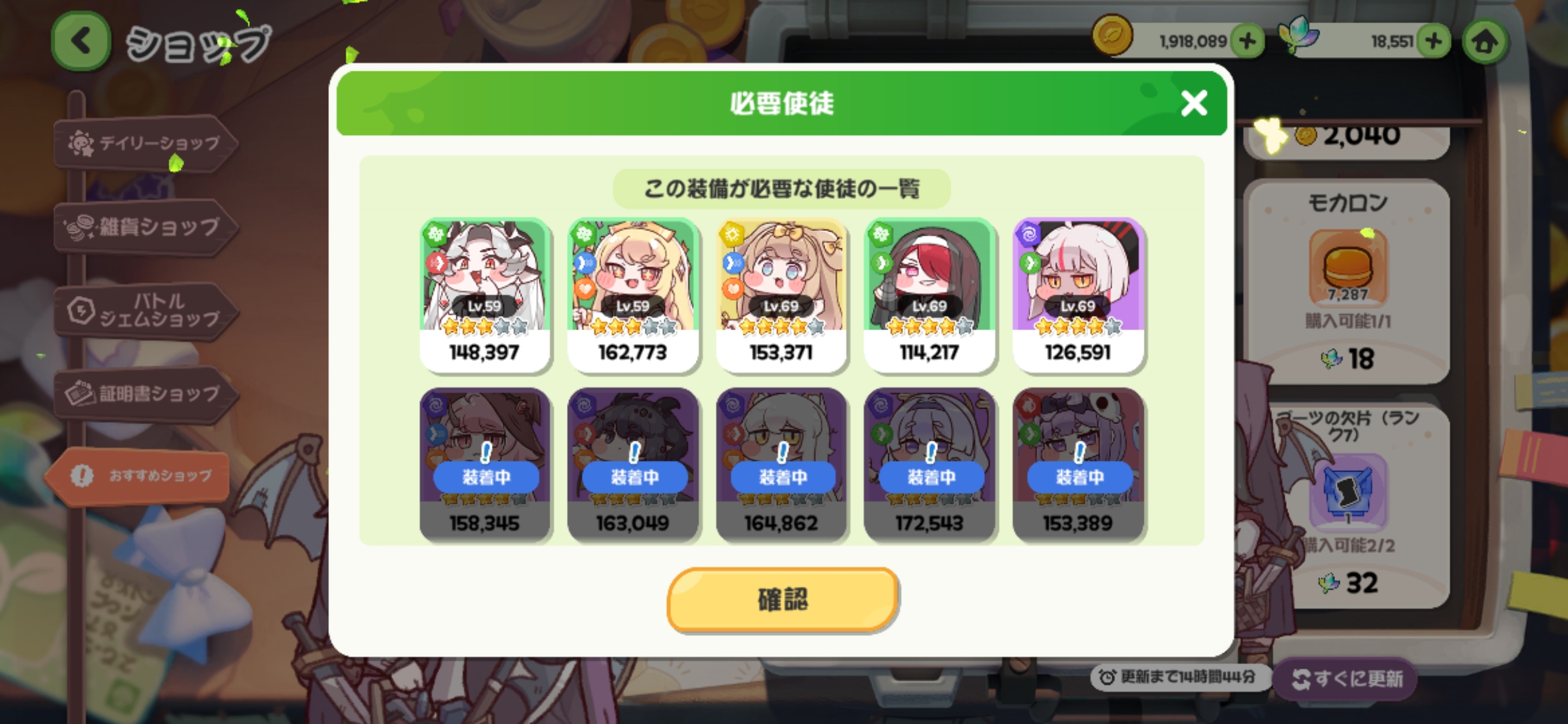
Task: Pick the red-haired apostle with 114,217
Action: [x=929, y=295]
